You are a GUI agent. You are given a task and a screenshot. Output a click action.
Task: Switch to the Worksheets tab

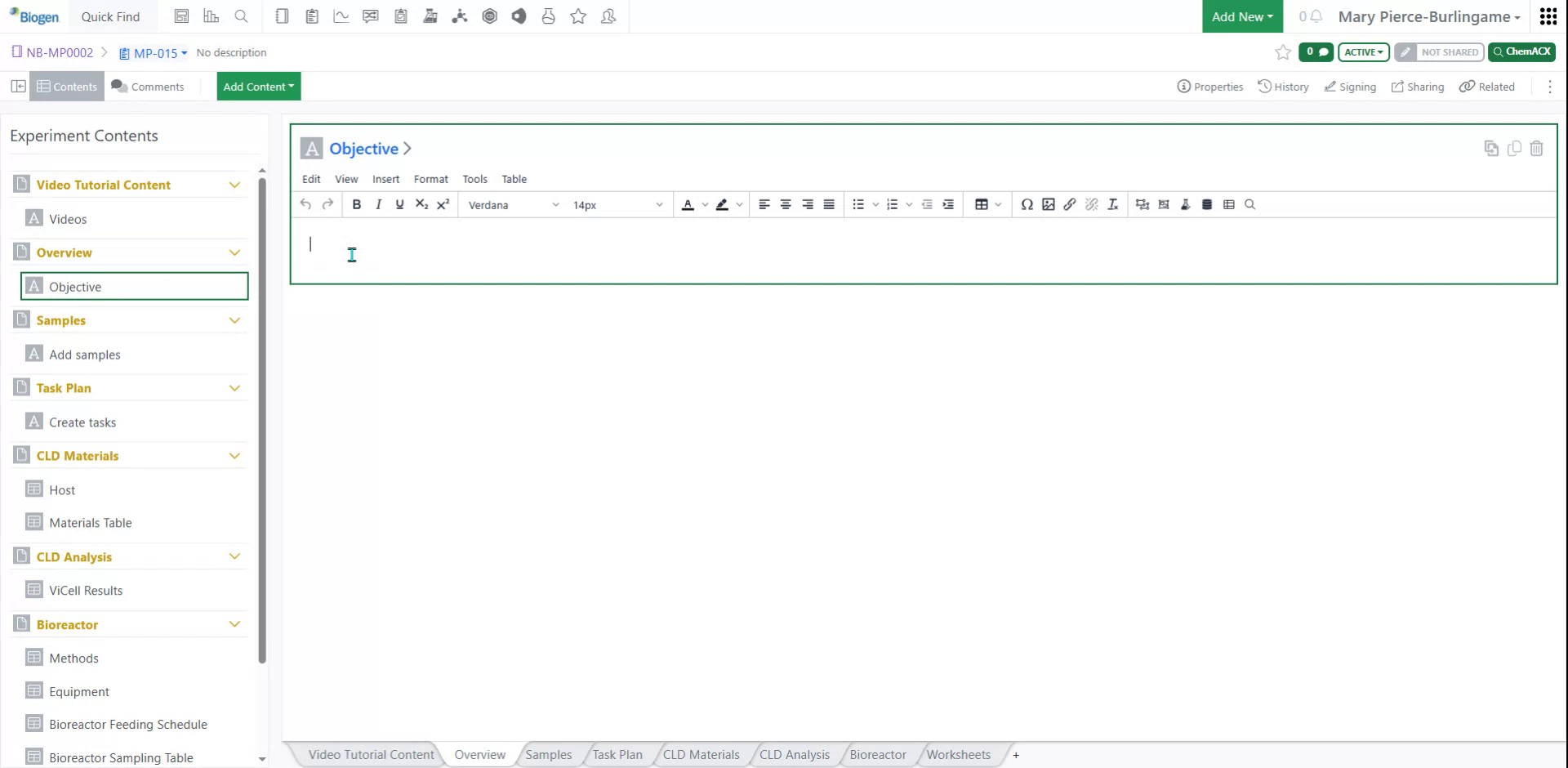tap(958, 754)
